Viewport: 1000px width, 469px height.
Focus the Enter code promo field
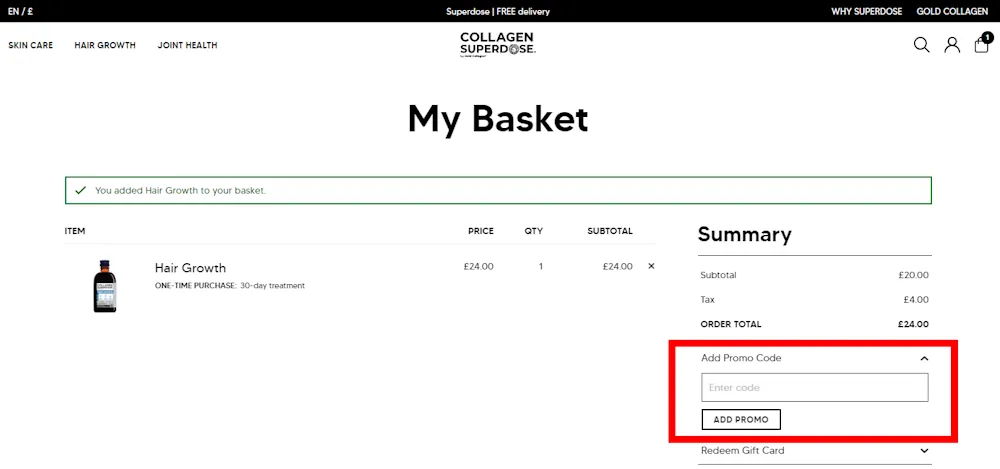pyautogui.click(x=814, y=387)
